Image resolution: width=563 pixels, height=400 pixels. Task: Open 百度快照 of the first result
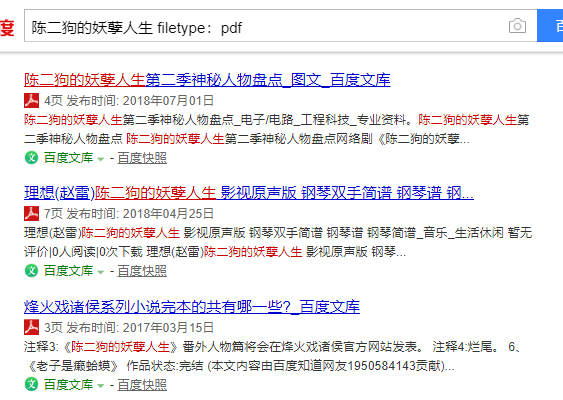coord(142,158)
